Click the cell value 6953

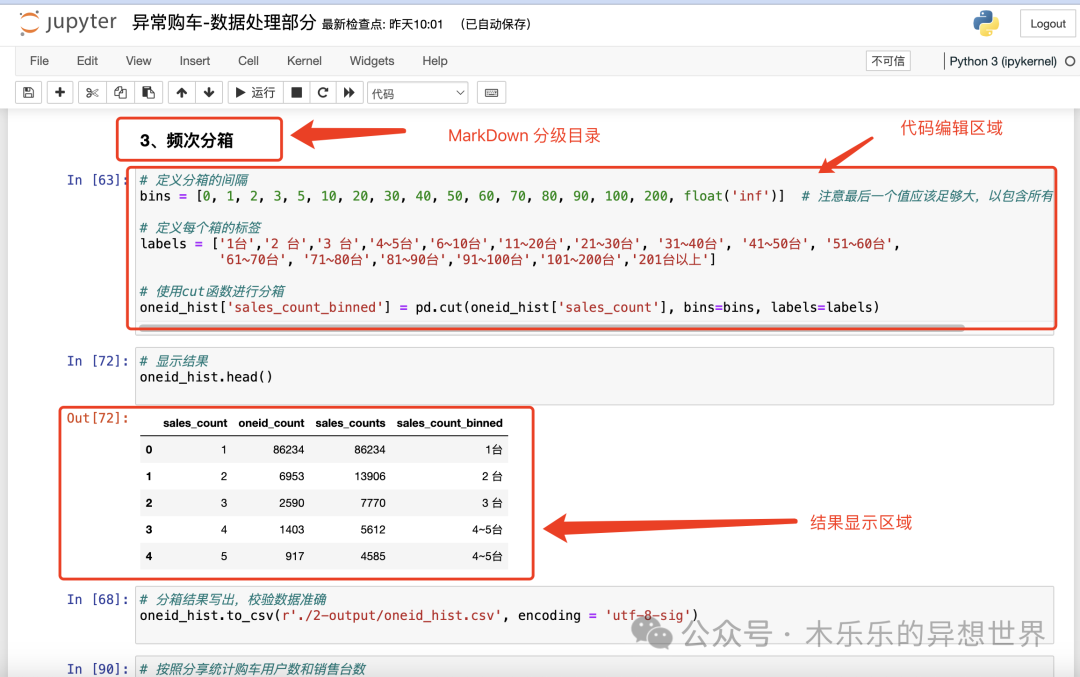291,477
